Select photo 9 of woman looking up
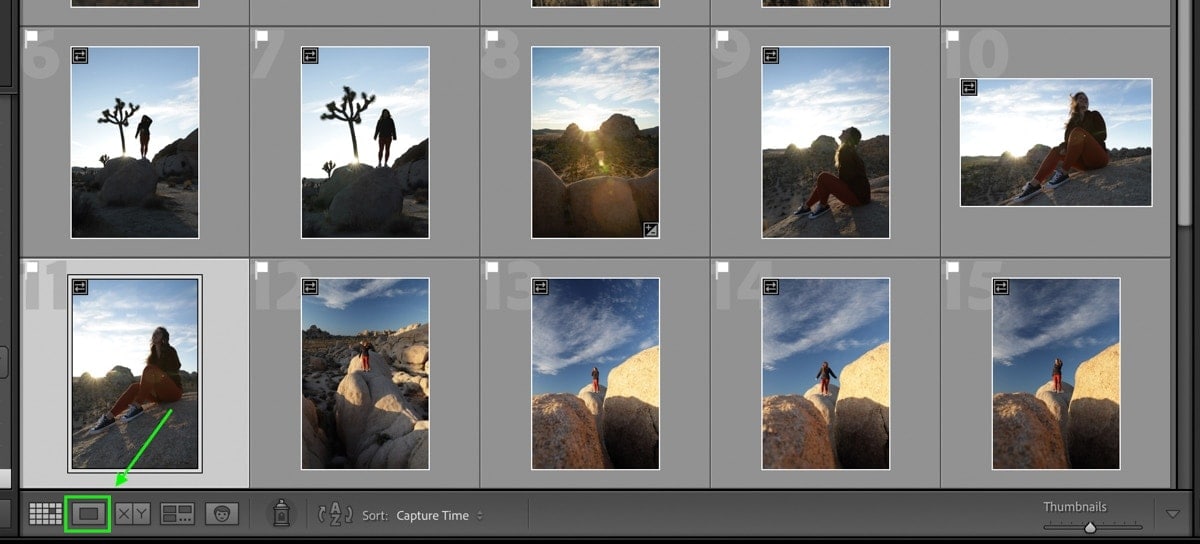This screenshot has width=1200, height=544. pos(825,142)
